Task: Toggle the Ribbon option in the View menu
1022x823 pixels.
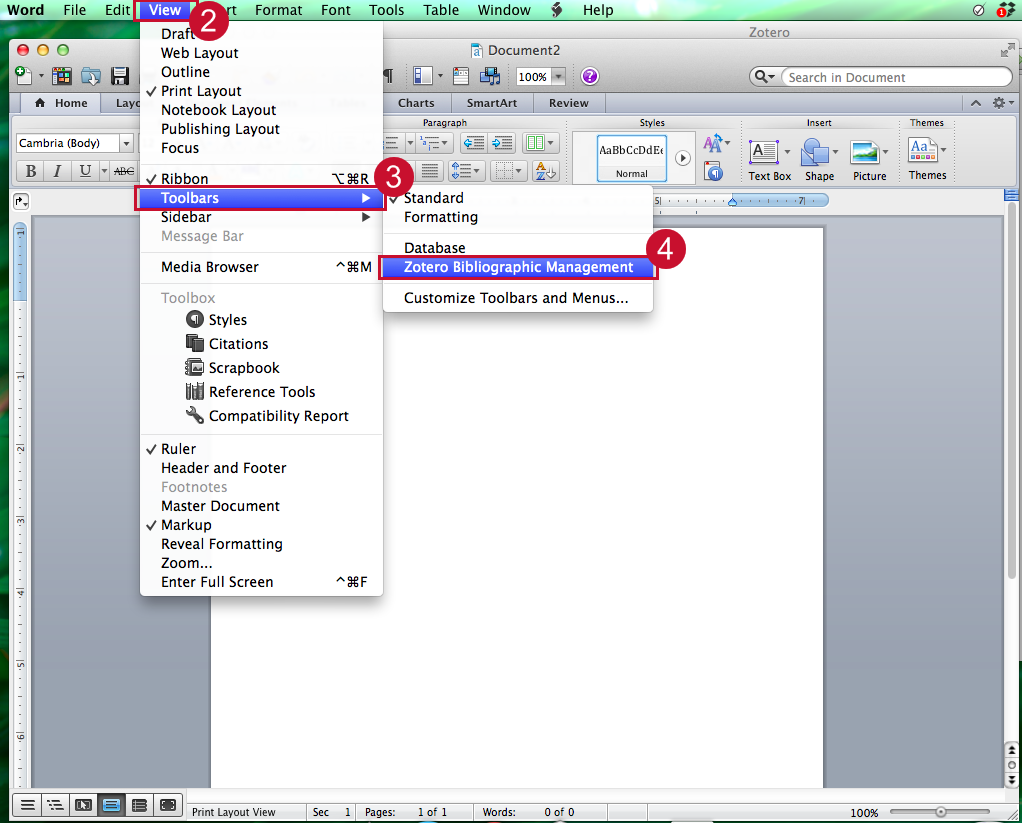Action: (x=261, y=179)
